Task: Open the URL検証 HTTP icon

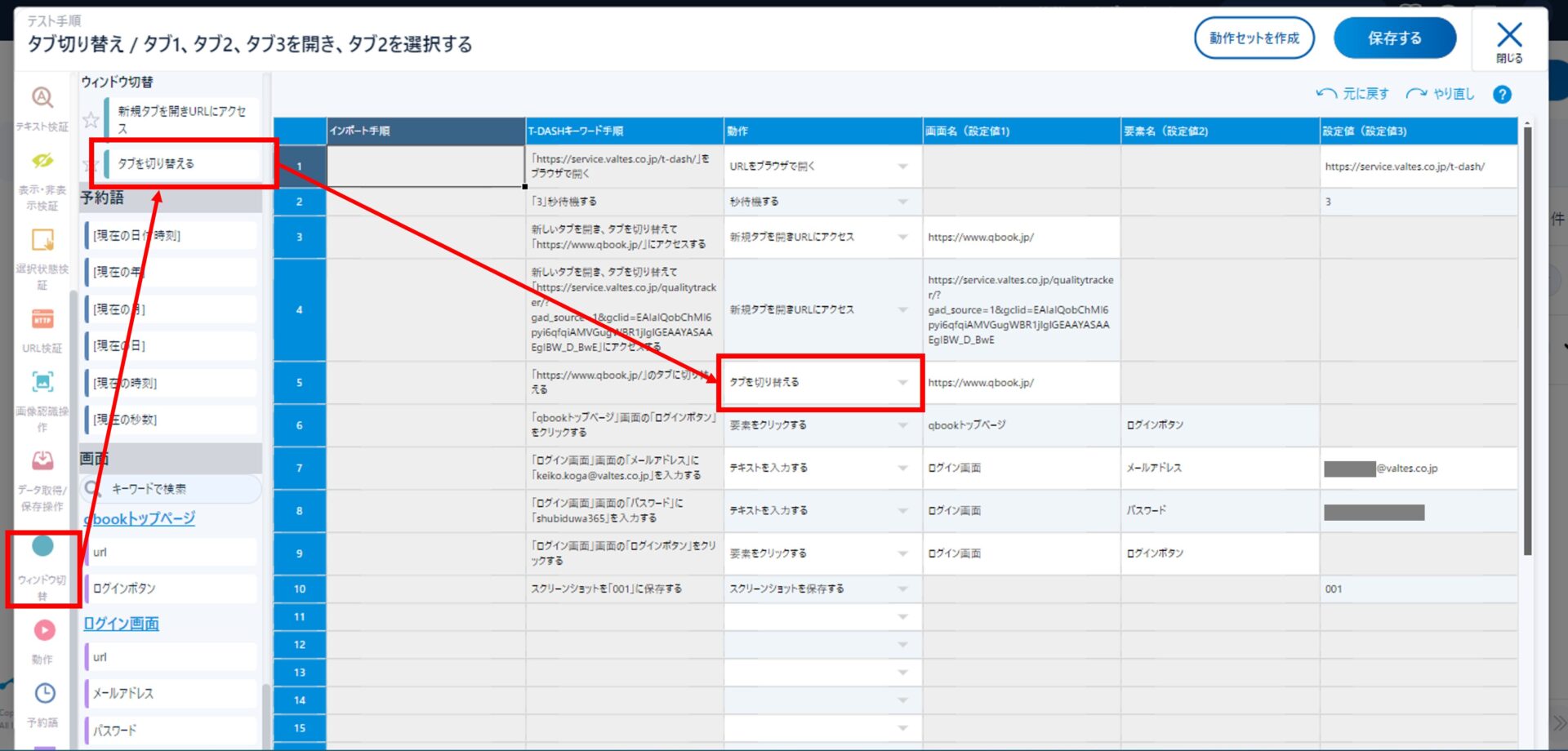Action: (x=42, y=319)
